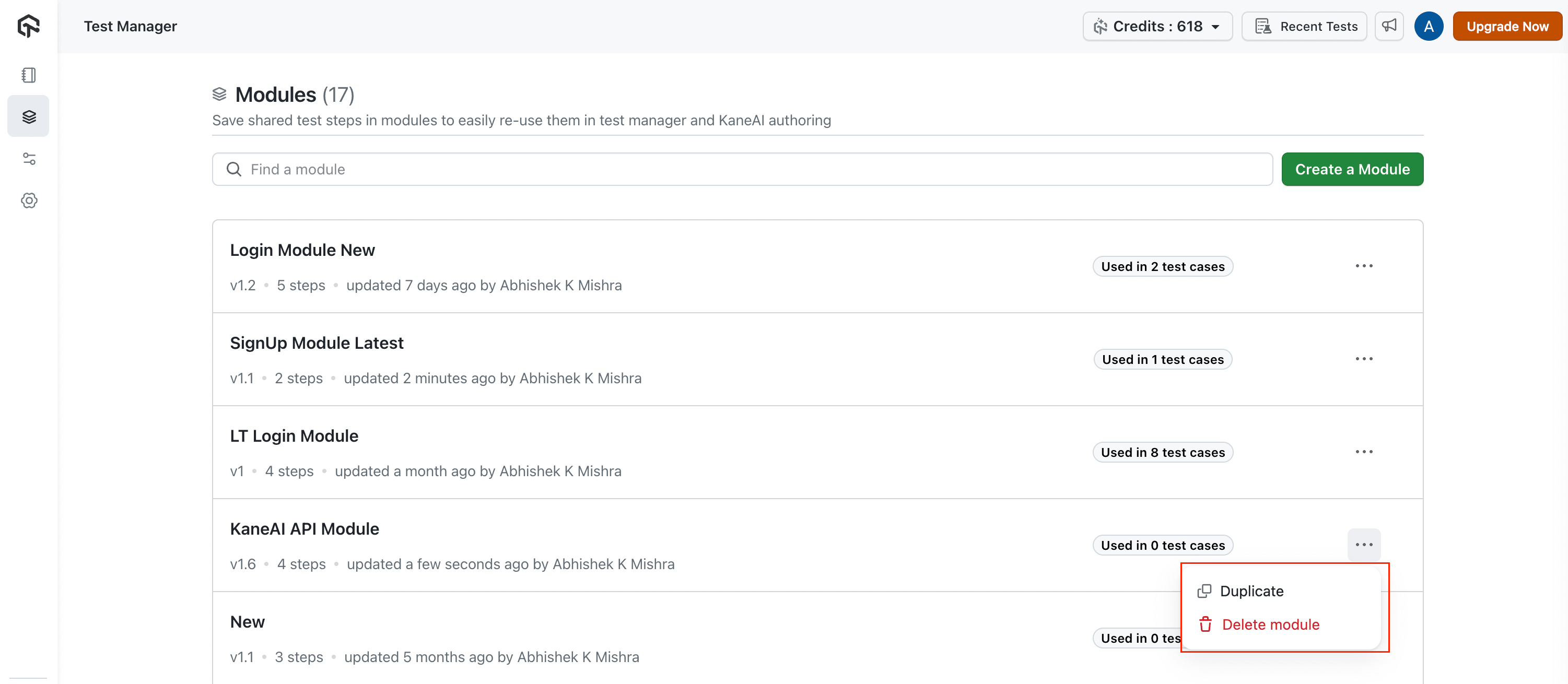Select Duplicate from the context menu
Image resolution: width=1568 pixels, height=684 pixels.
pos(1251,591)
